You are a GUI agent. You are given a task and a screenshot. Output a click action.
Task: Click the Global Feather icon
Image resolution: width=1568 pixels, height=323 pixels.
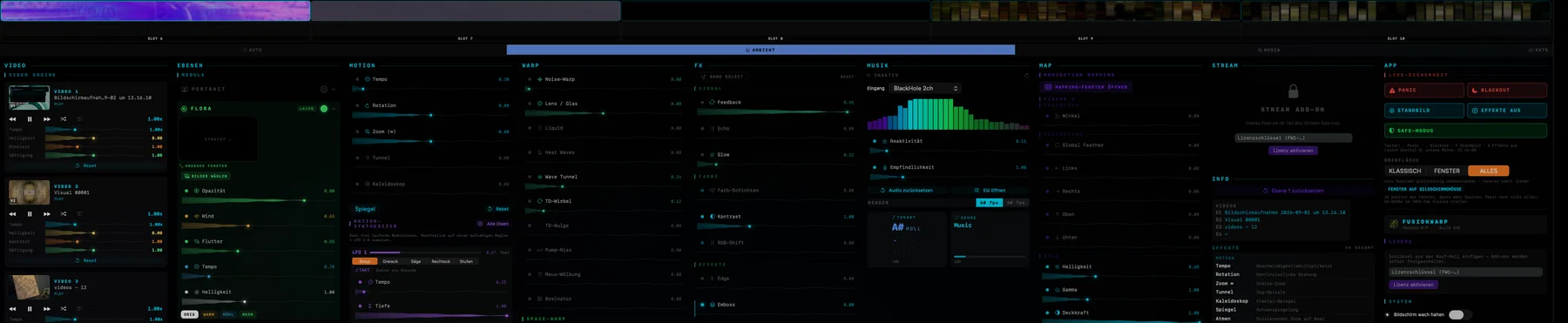(x=1057, y=145)
